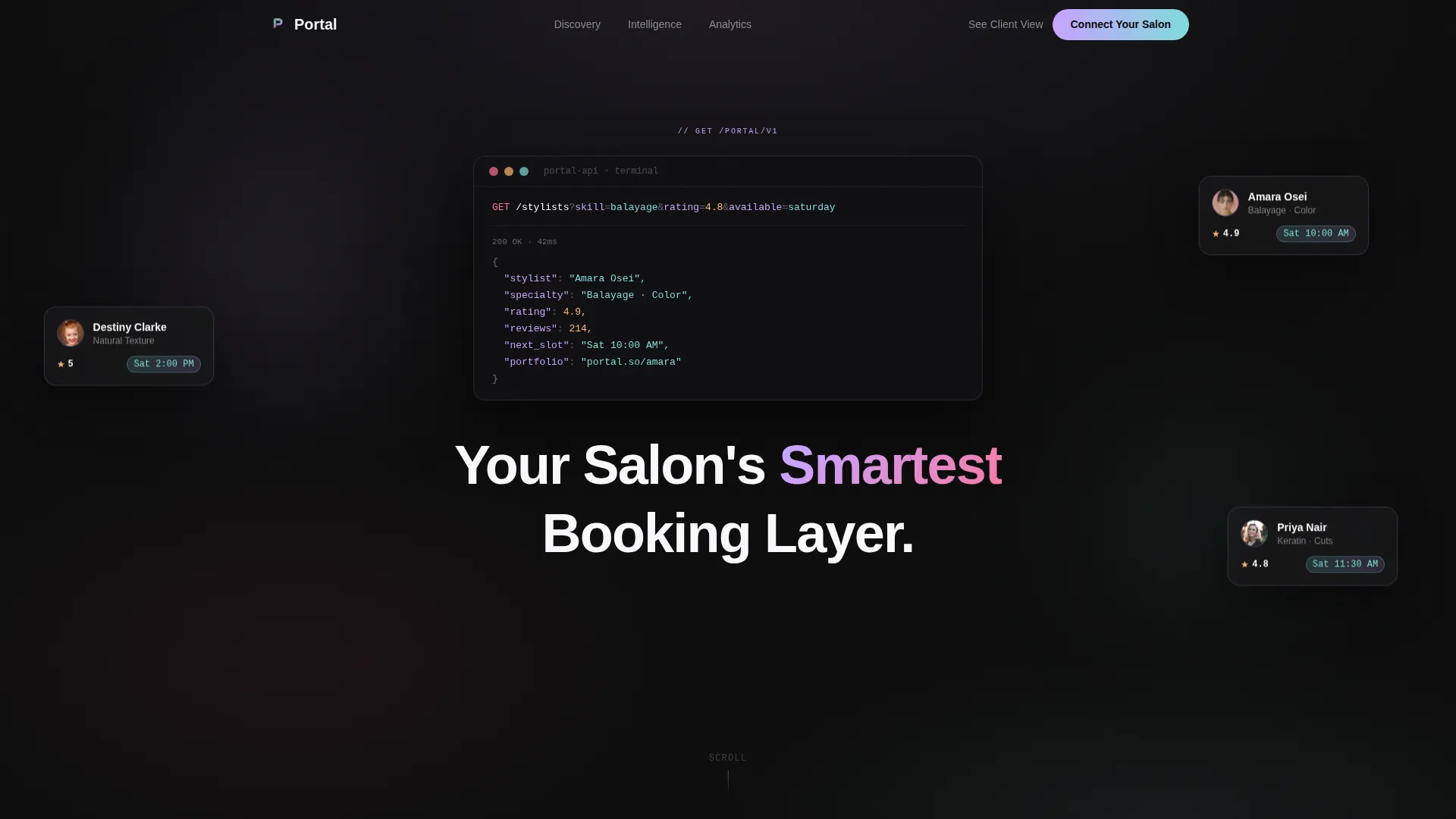The height and width of the screenshot is (819, 1456).
Task: Click the 'Natural Texture' subtitle
Action: [x=124, y=340]
